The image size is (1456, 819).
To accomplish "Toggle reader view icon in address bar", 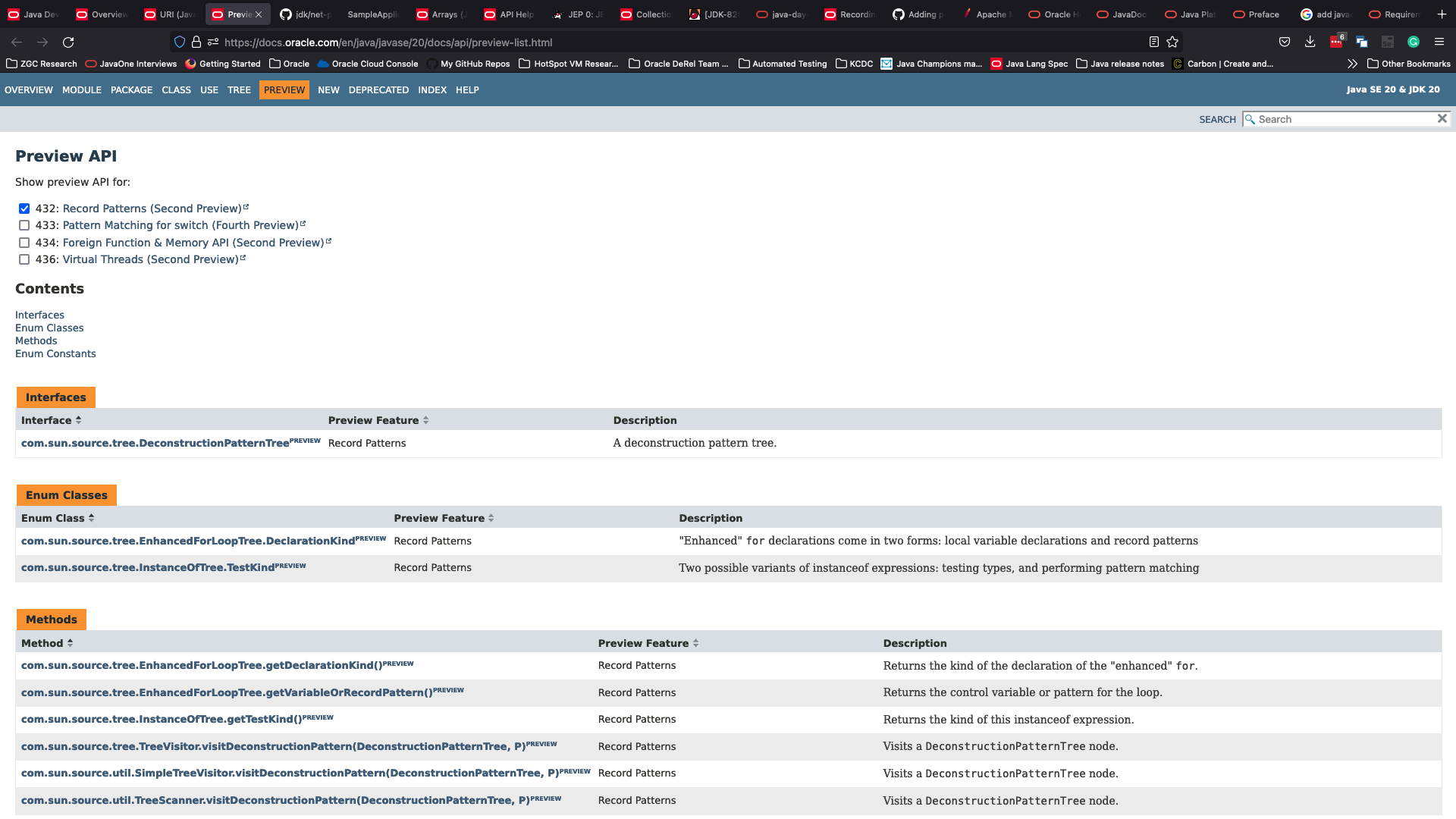I will pyautogui.click(x=1153, y=42).
